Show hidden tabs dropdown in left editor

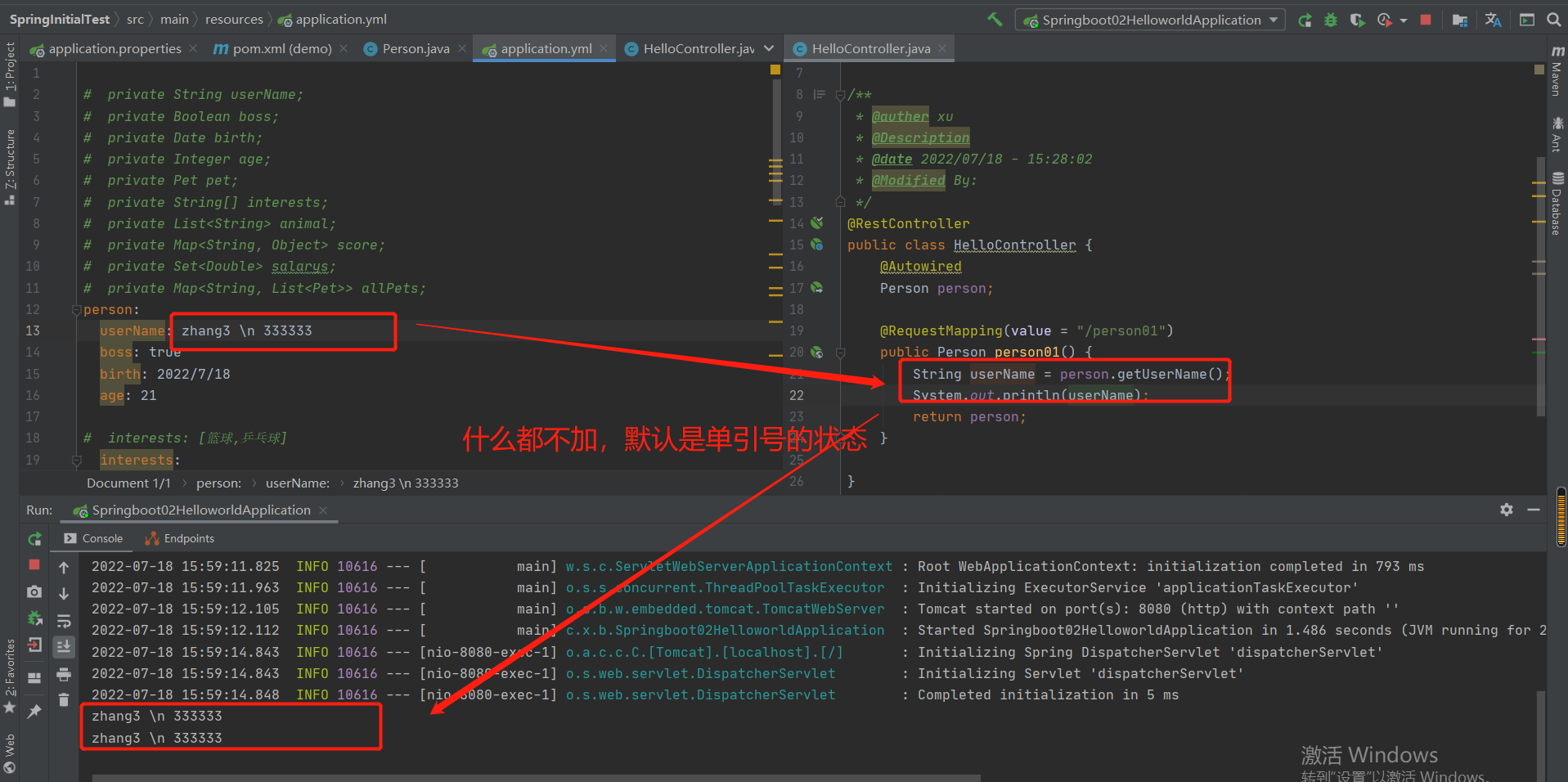tap(769, 49)
